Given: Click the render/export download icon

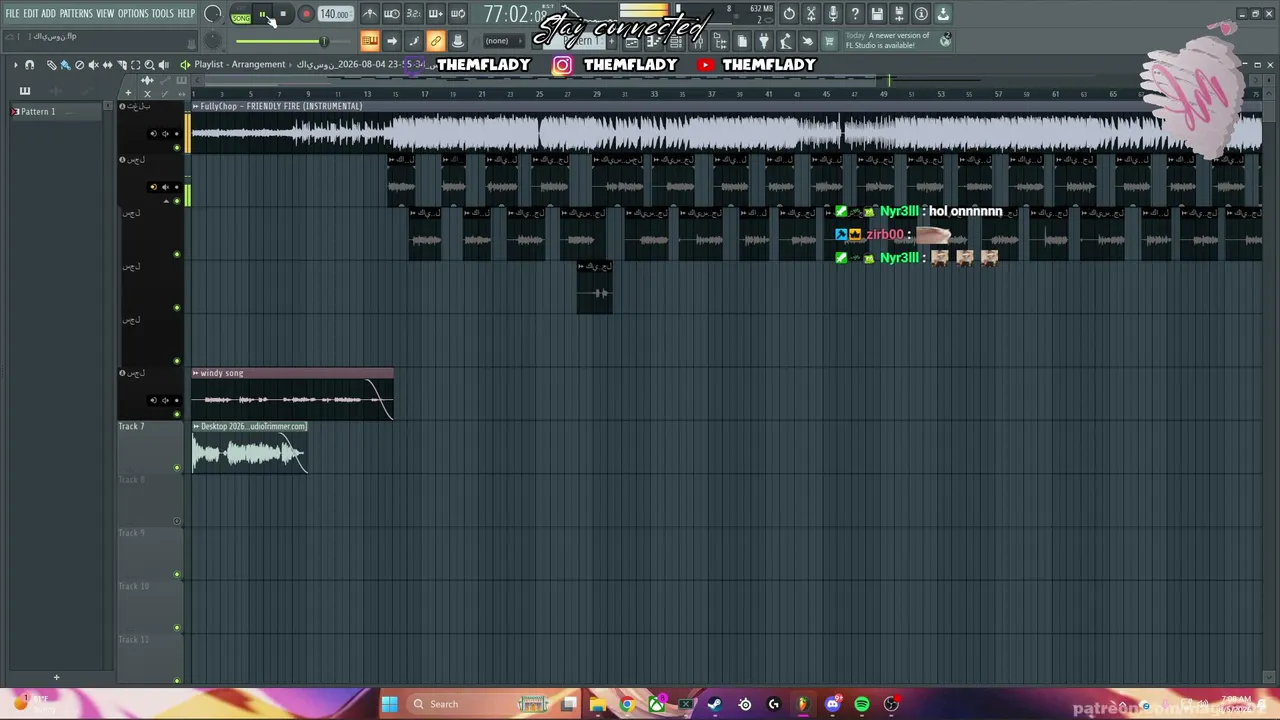Looking at the screenshot, I should point(943,14).
